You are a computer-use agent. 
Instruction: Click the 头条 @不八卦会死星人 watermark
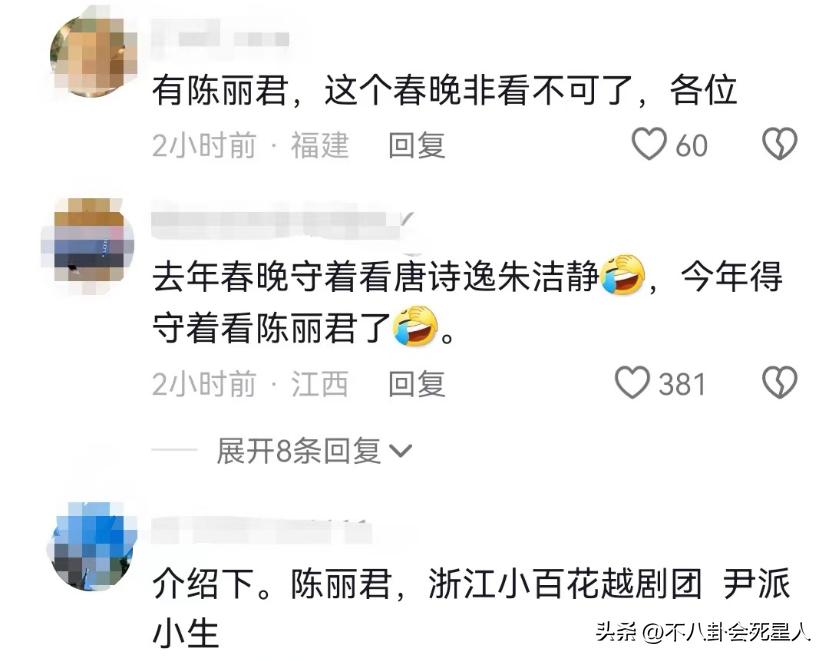[x=703, y=631]
